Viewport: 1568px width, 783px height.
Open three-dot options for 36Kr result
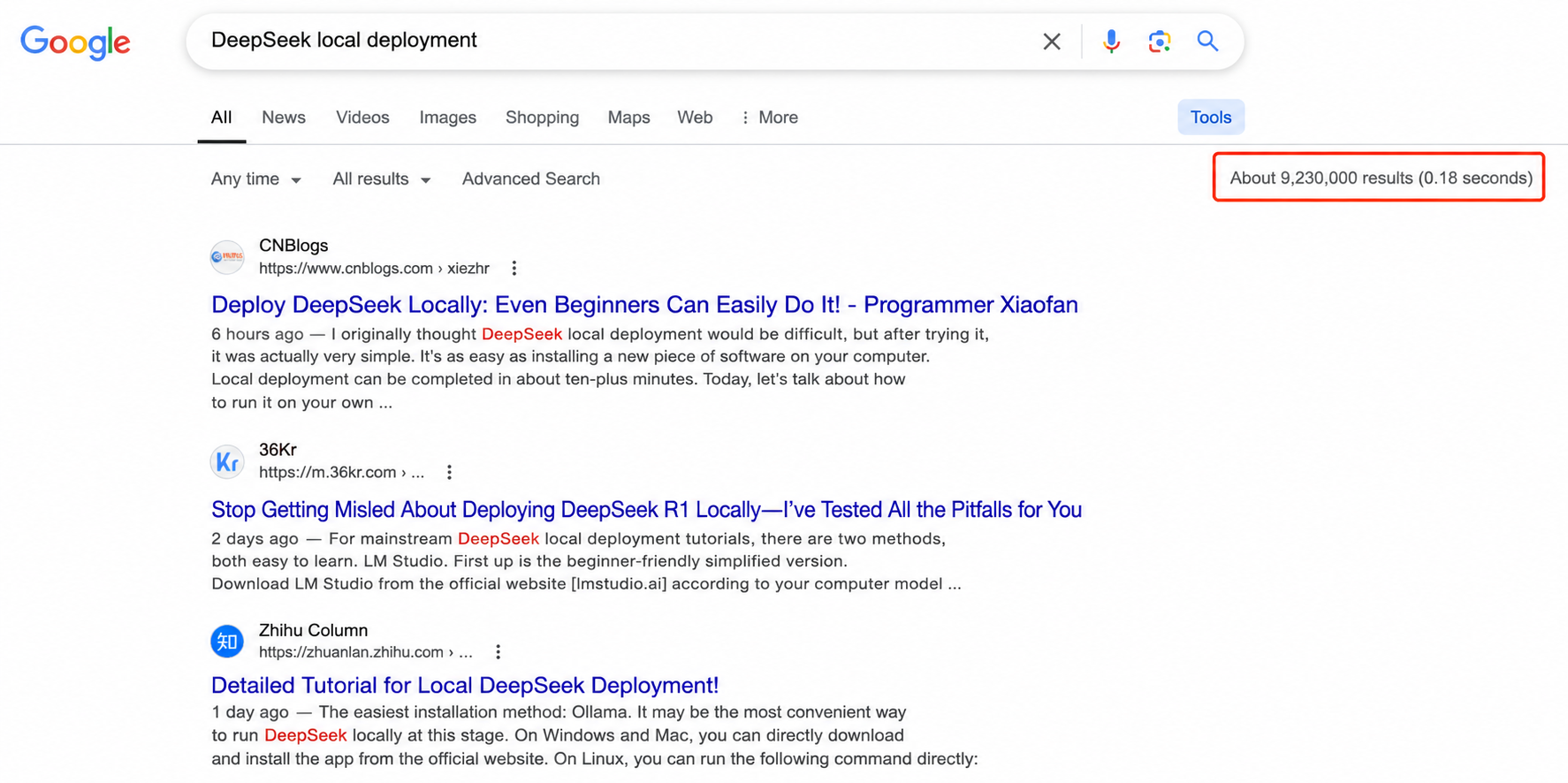(449, 472)
